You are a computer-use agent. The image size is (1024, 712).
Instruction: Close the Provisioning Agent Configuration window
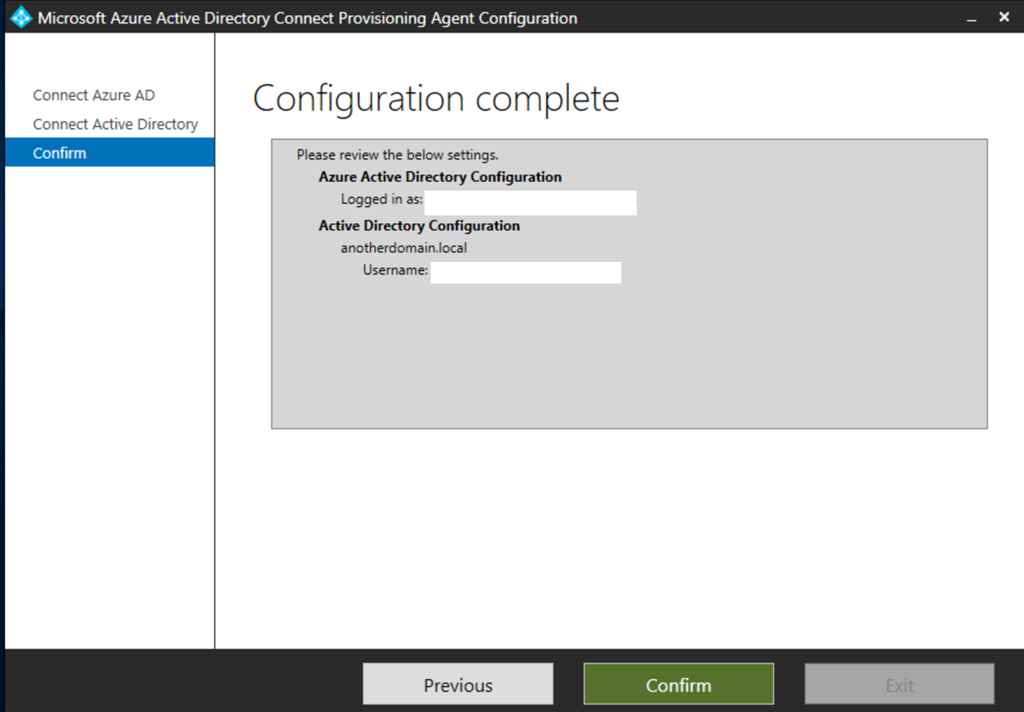point(1003,18)
